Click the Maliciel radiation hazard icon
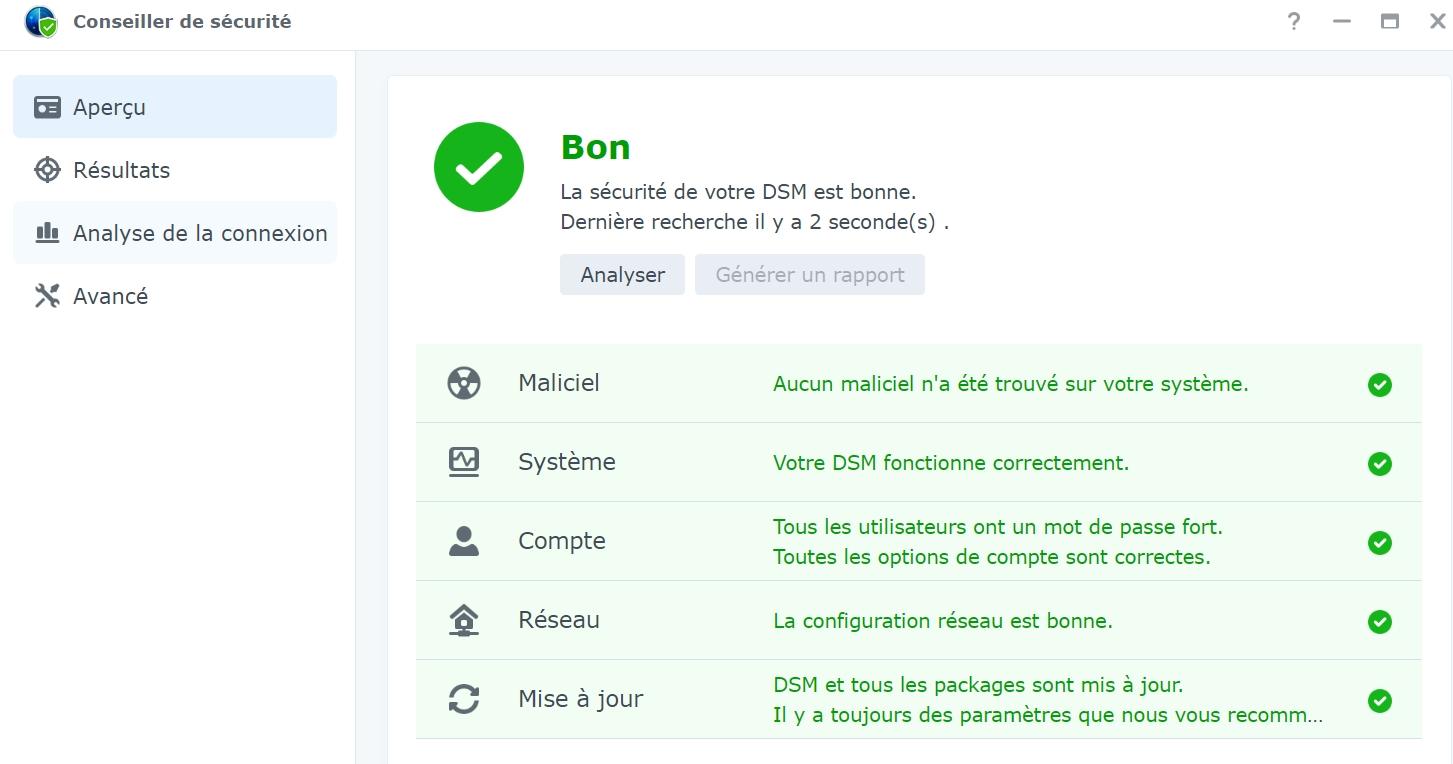The image size is (1453, 764). [x=464, y=383]
